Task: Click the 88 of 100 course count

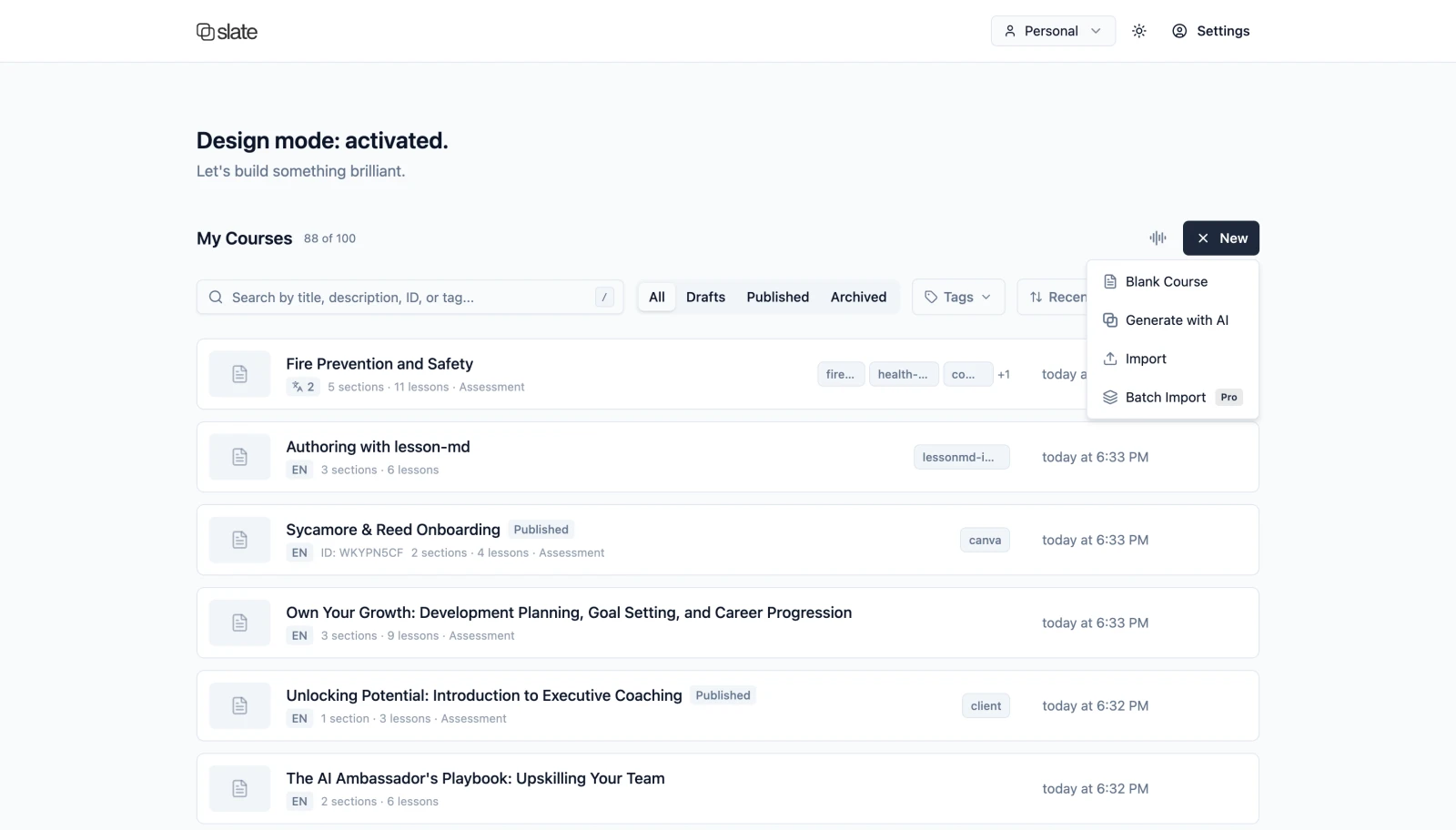Action: click(x=329, y=238)
